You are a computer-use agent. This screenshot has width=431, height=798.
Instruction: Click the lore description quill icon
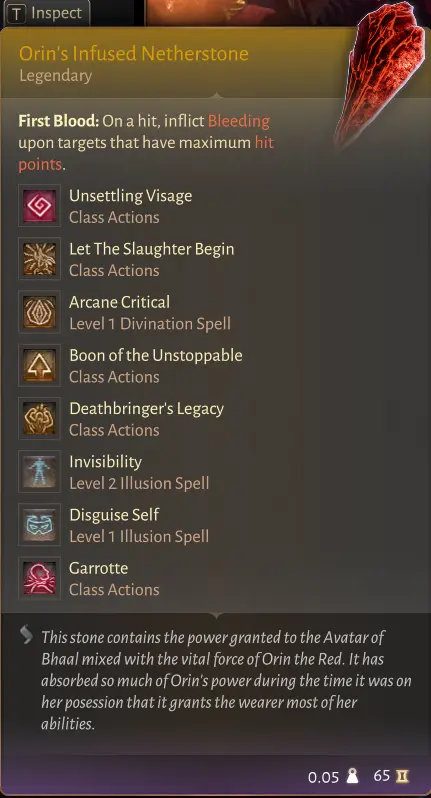[26, 635]
